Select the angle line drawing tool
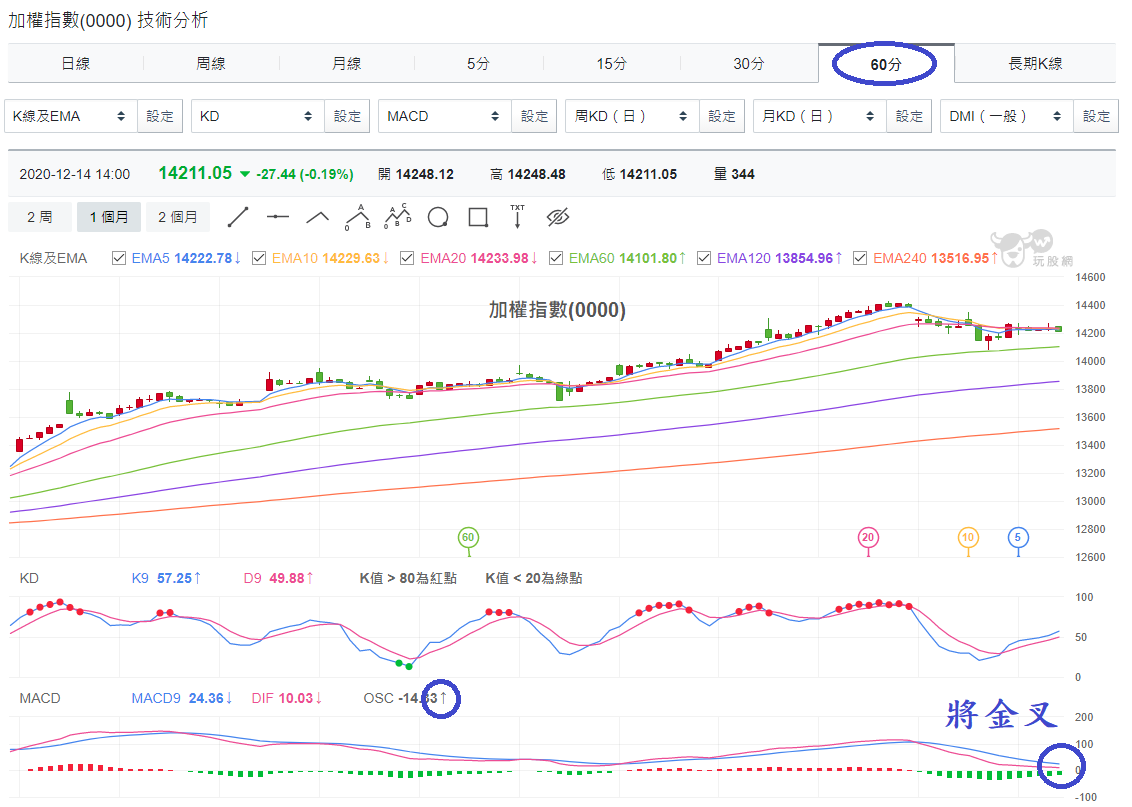This screenshot has width=1132, height=807. (x=318, y=217)
